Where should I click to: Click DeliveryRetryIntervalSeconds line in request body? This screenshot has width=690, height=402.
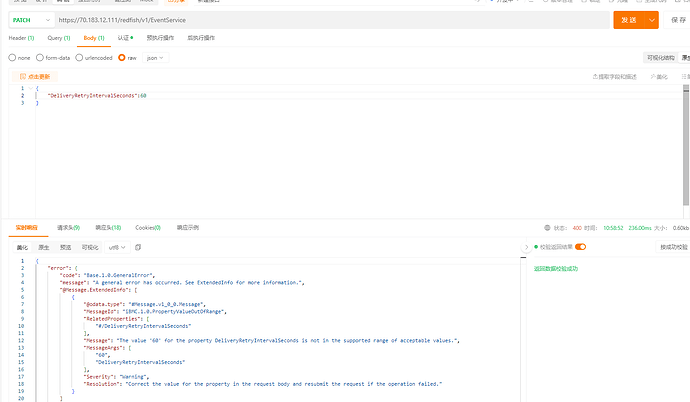click(97, 95)
